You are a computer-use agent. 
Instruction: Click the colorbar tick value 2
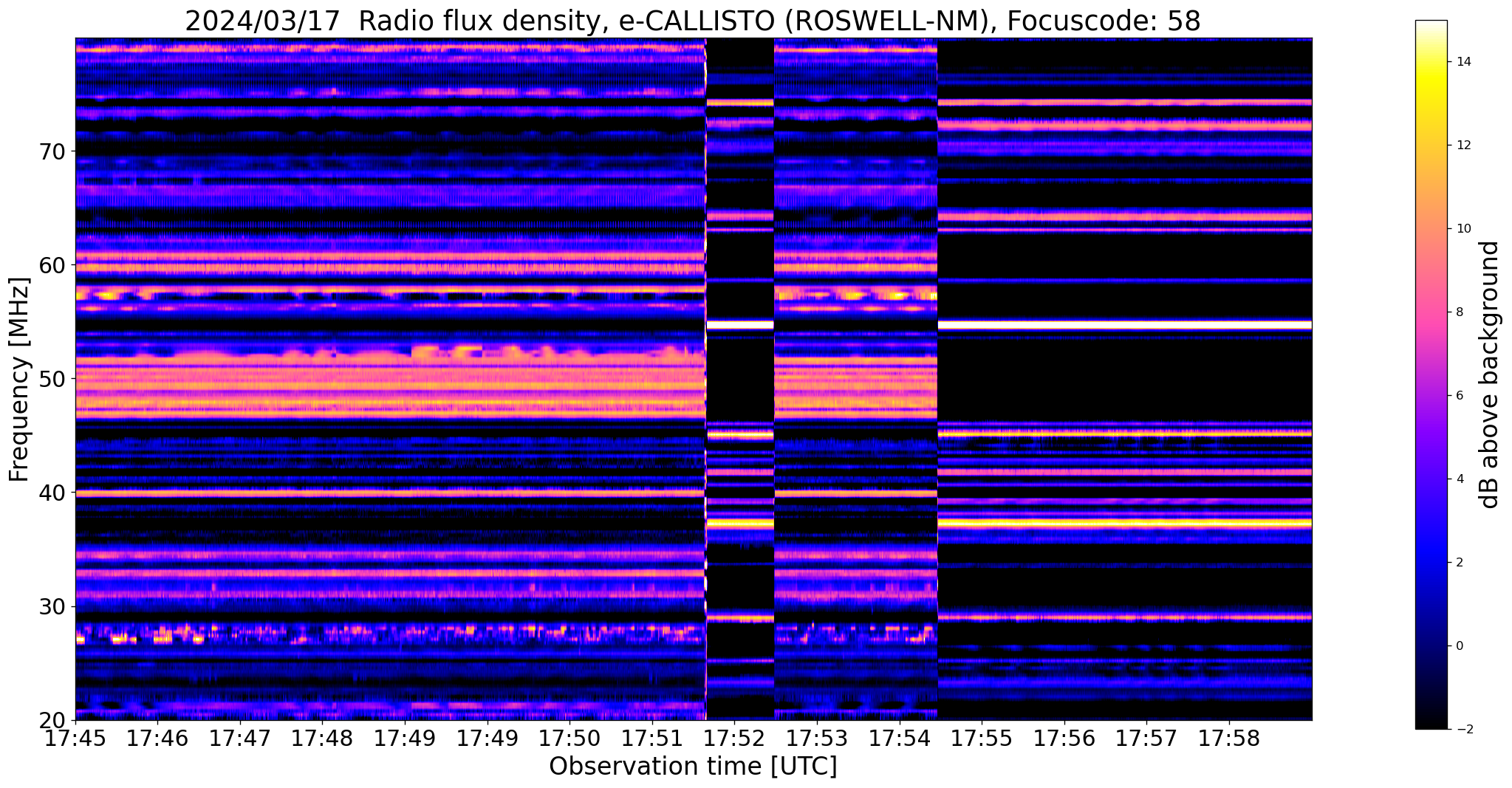[1458, 563]
